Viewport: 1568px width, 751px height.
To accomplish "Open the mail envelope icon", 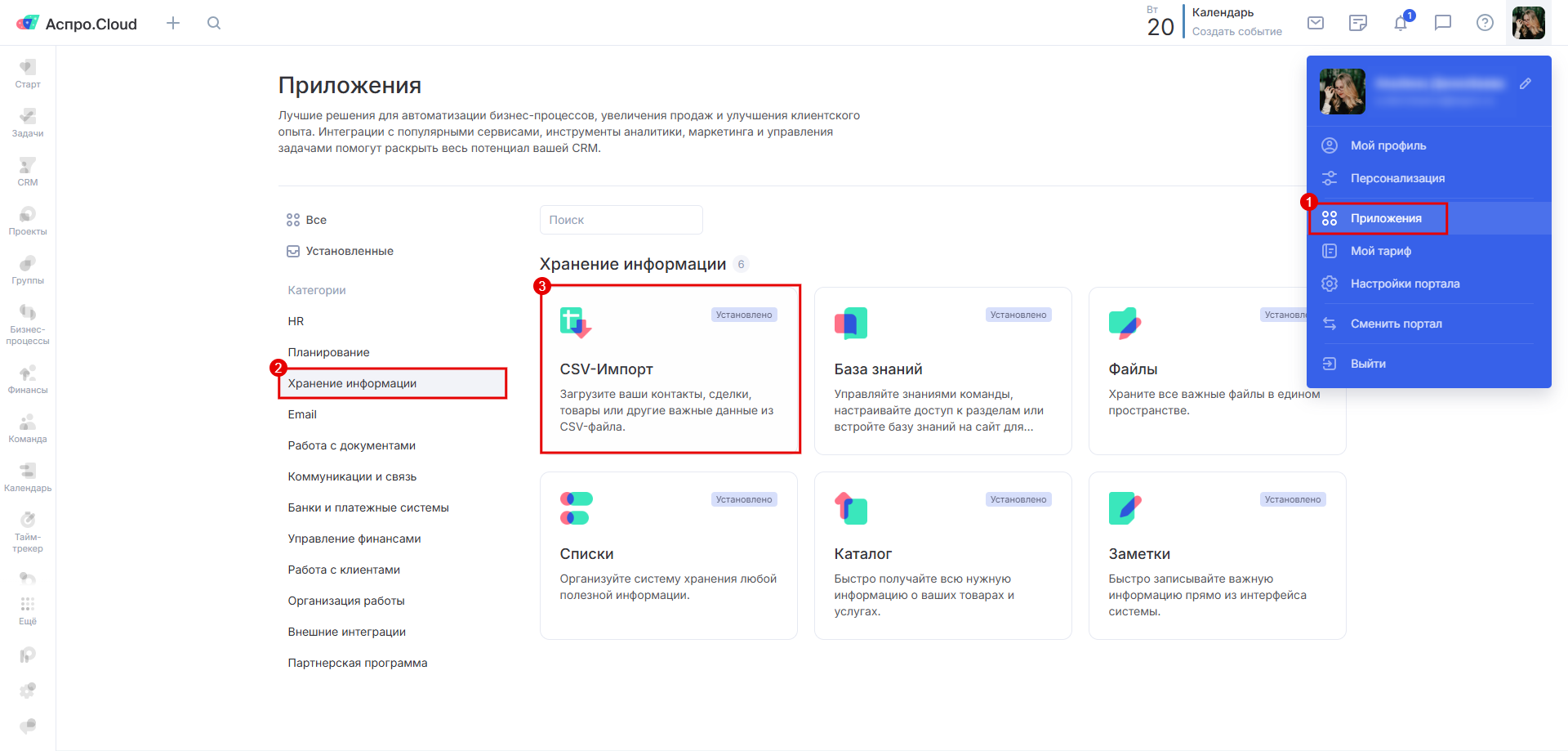I will [x=1316, y=23].
